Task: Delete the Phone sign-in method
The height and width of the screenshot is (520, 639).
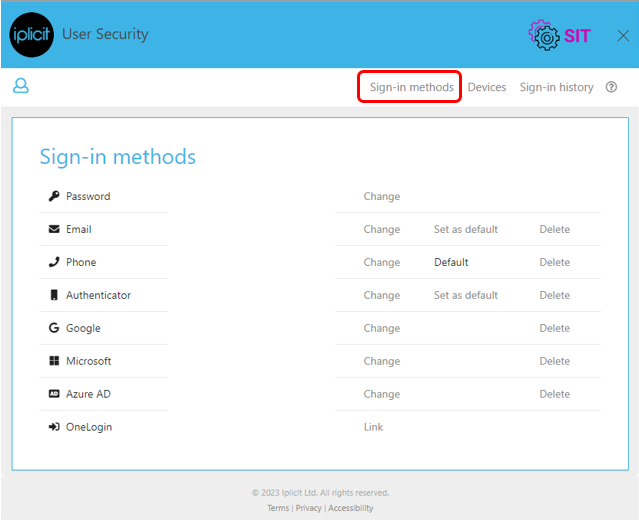Action: pos(554,262)
